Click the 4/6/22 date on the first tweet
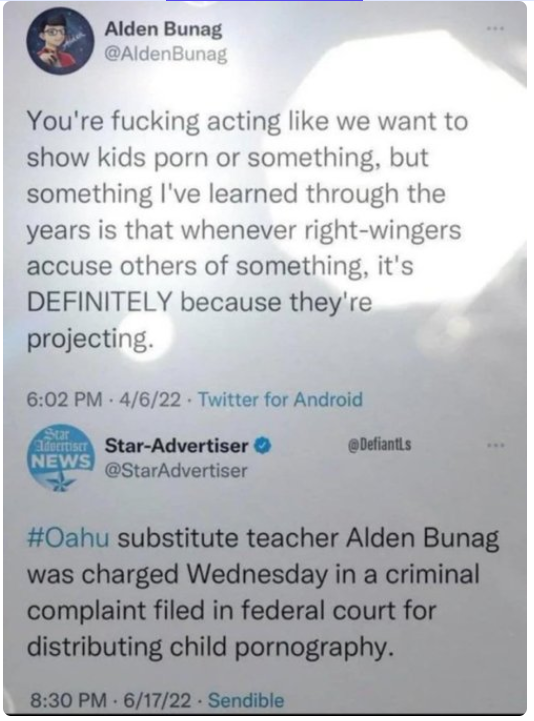 point(150,399)
